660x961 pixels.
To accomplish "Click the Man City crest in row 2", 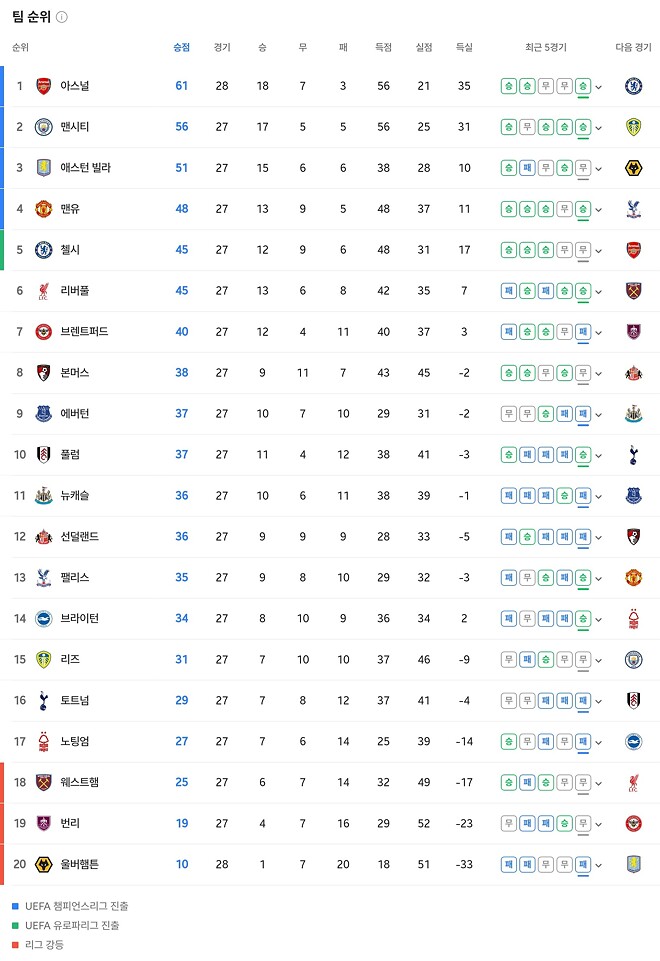I will (43, 127).
